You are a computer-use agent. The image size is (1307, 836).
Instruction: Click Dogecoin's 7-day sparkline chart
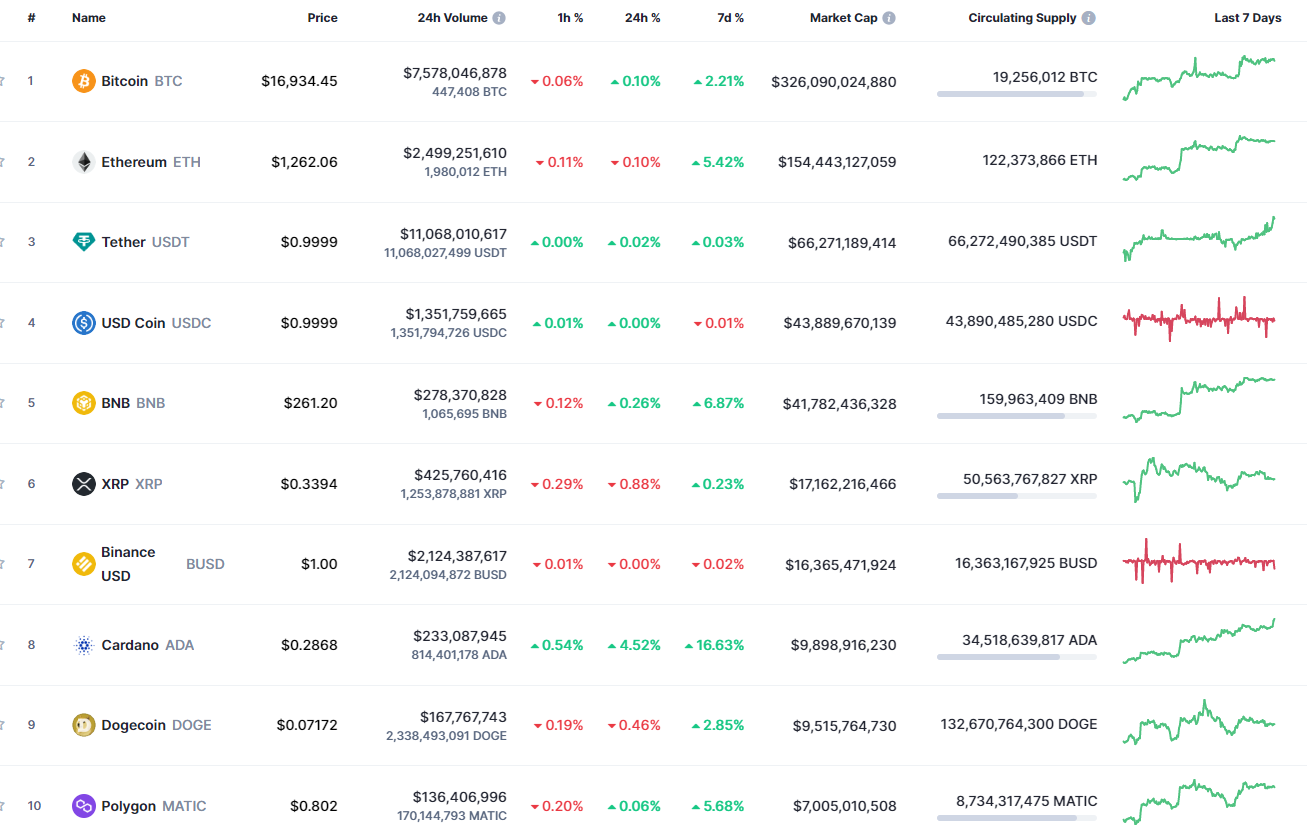1199,724
